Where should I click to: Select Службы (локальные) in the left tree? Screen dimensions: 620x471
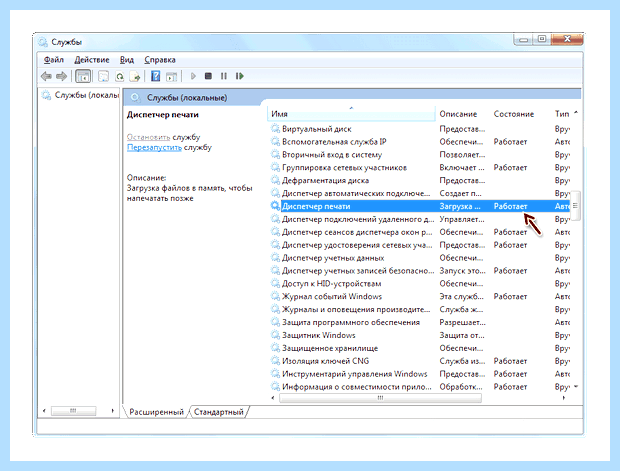[87, 95]
